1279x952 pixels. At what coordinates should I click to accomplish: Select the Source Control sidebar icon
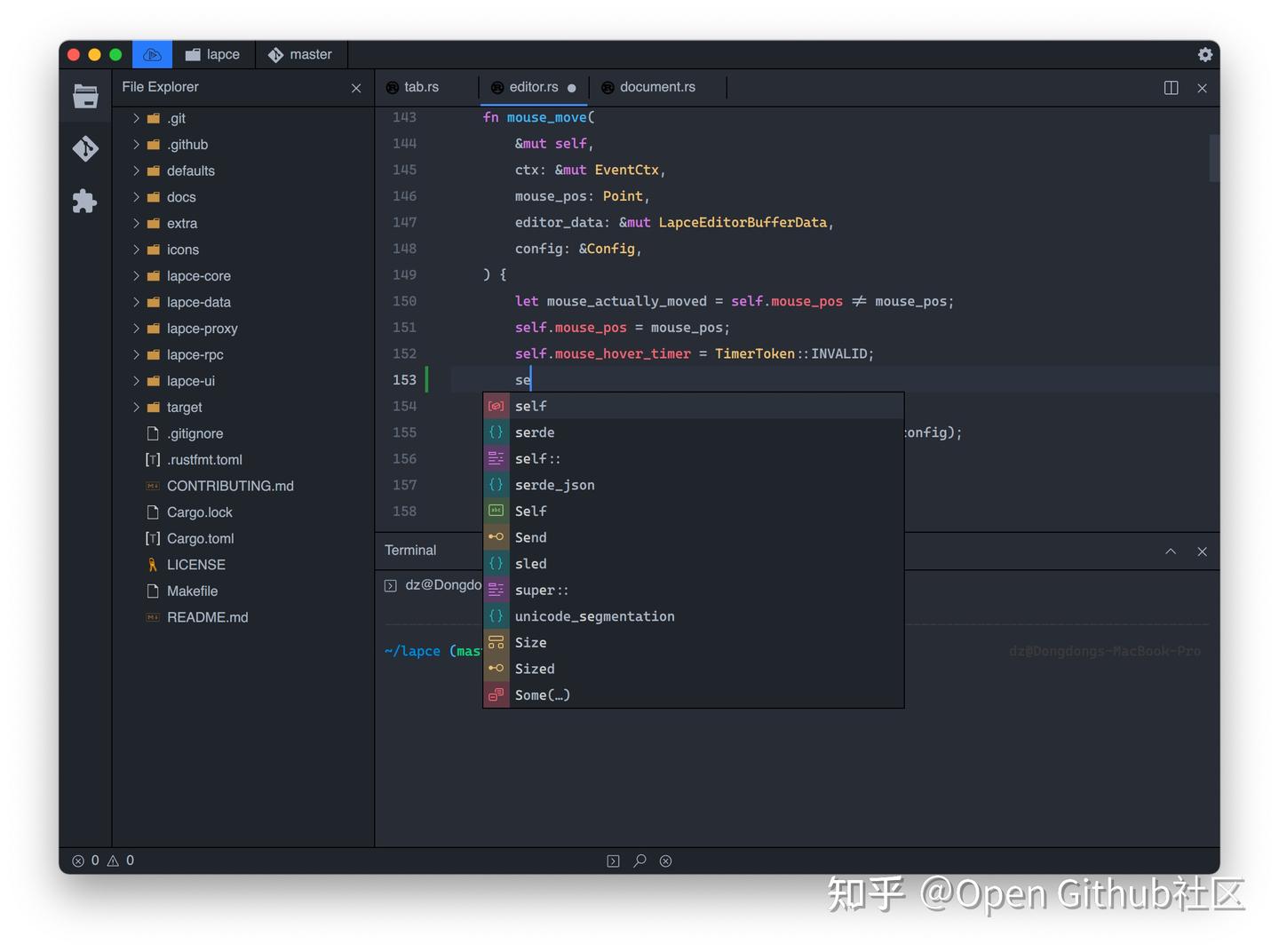click(84, 148)
